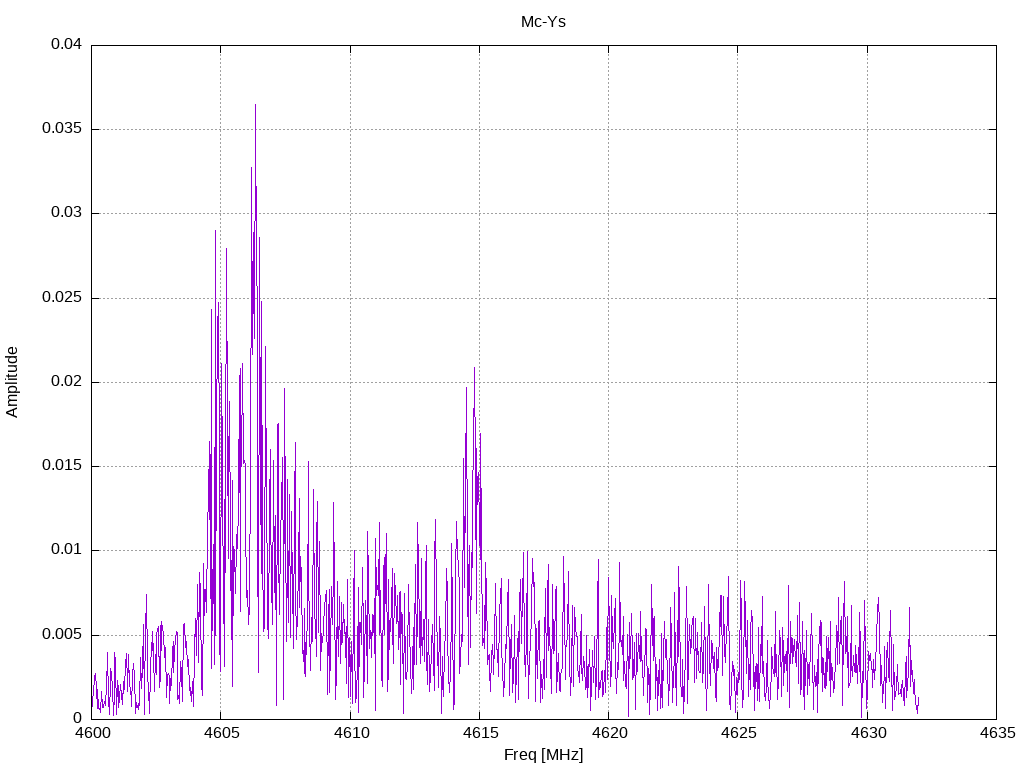The image size is (1024, 768).
Task: Select the 4605 x-axis tick label
Action: (x=221, y=733)
